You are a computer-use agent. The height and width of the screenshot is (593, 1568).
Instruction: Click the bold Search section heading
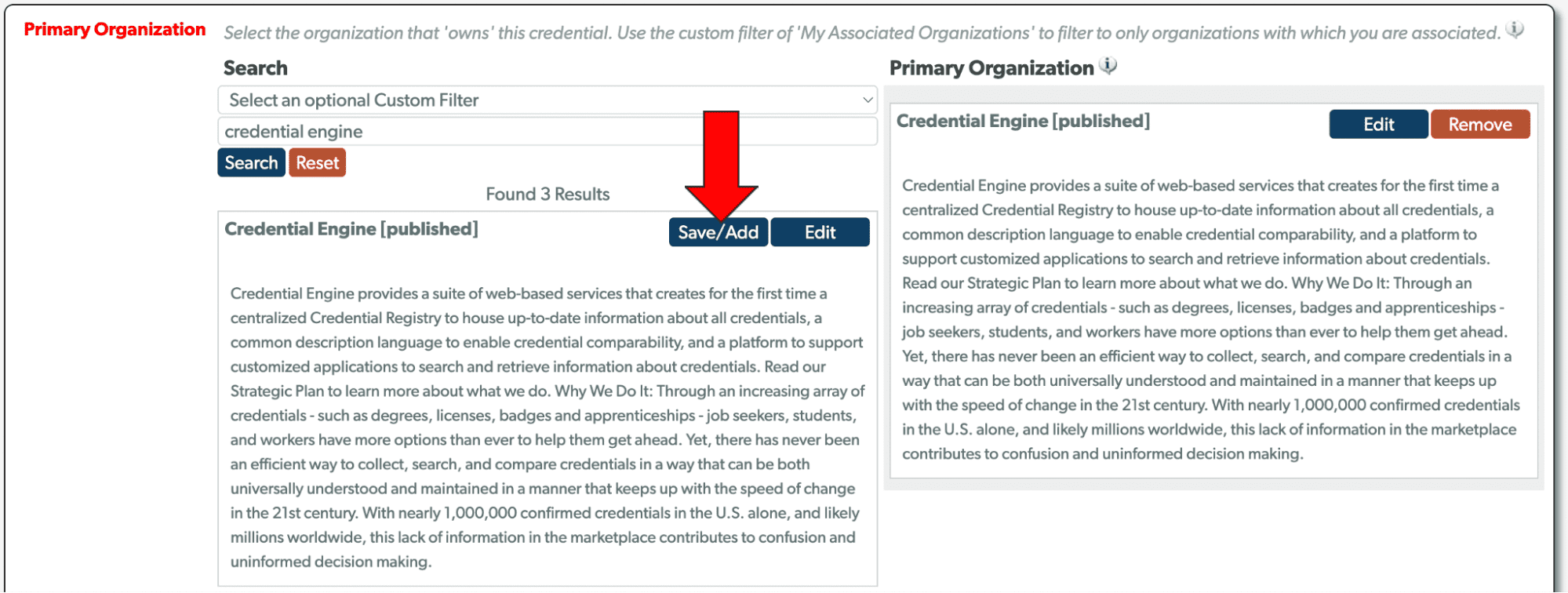tap(256, 67)
